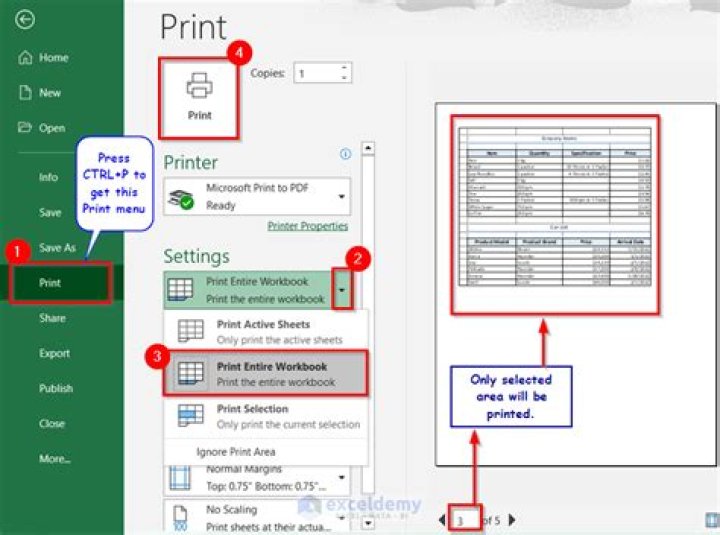Viewport: 720px width, 535px height.
Task: Click the No Scaling page icon
Action: (x=180, y=518)
